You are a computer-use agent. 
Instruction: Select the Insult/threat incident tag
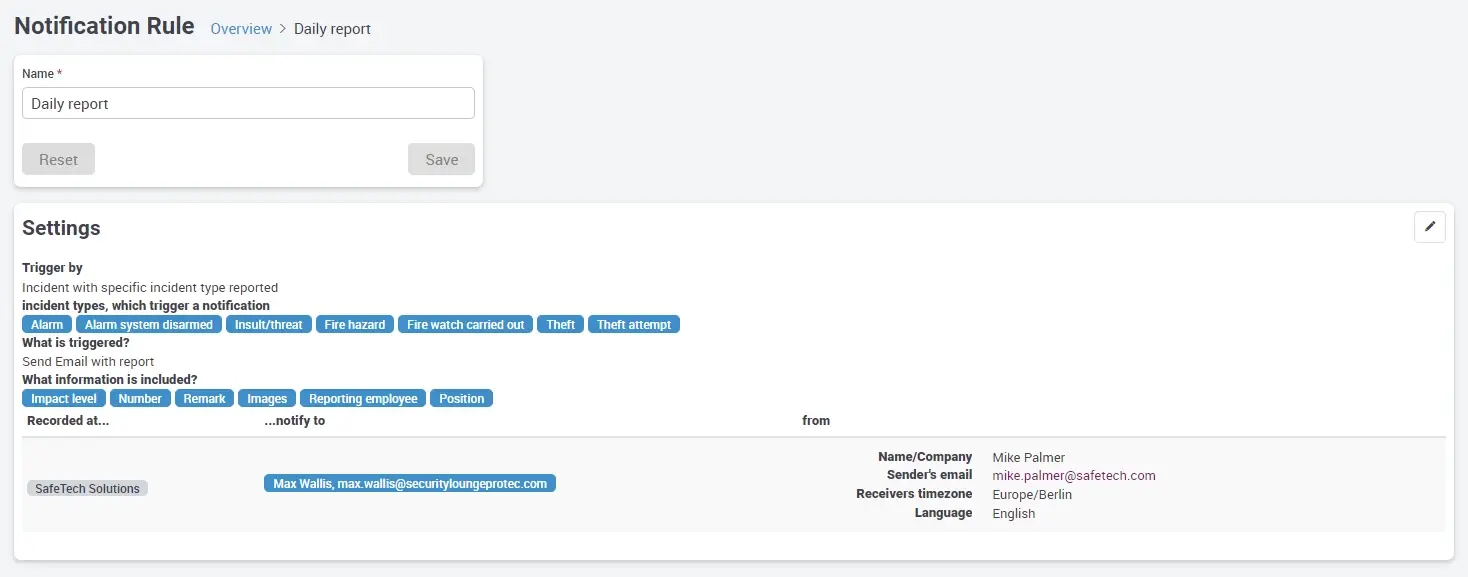pos(268,325)
